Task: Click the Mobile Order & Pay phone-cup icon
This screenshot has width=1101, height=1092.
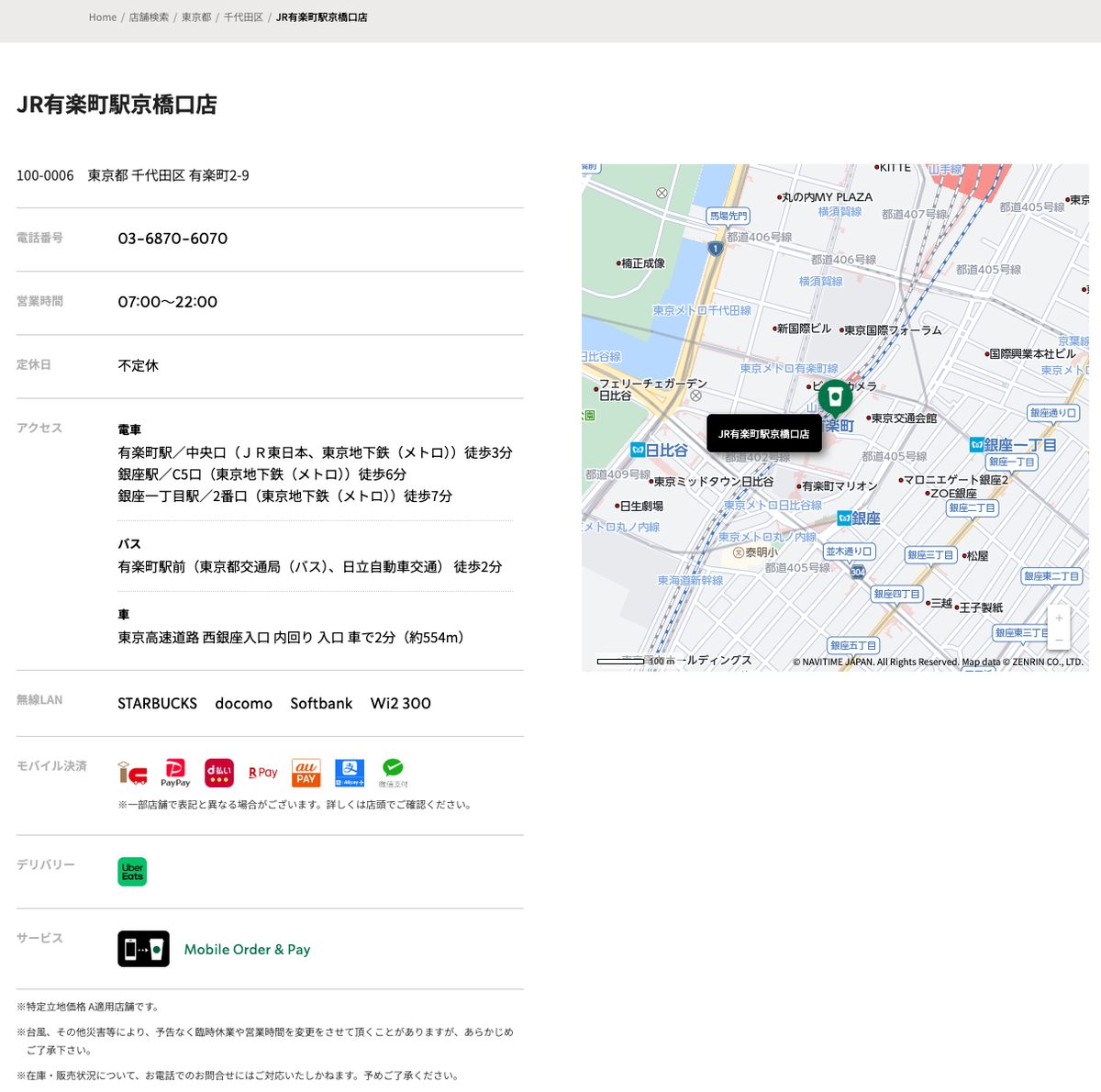Action: pyautogui.click(x=143, y=949)
